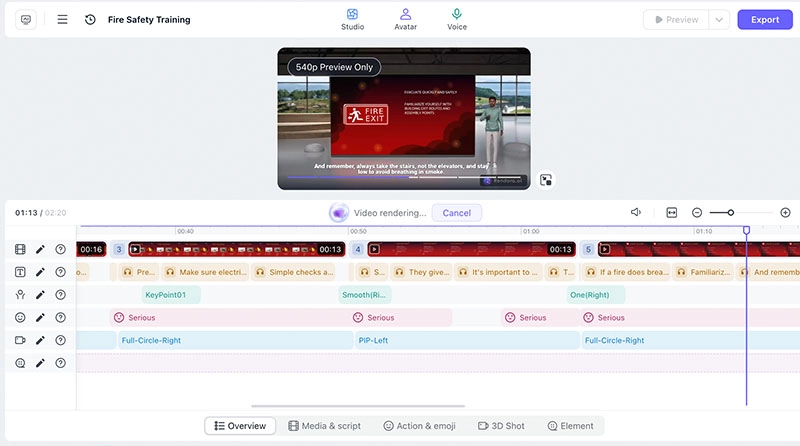The image size is (800, 446).
Task: Open the Voice section
Action: (457, 19)
